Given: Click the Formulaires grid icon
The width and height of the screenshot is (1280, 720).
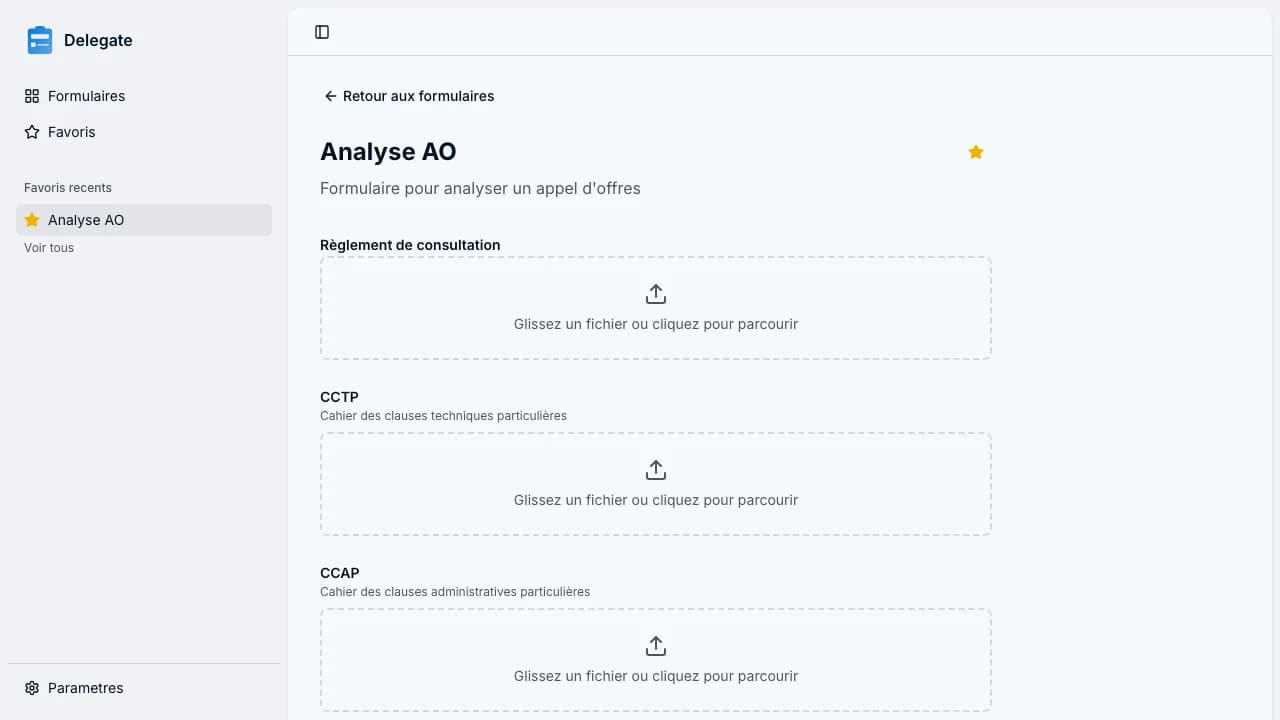Looking at the screenshot, I should point(32,96).
